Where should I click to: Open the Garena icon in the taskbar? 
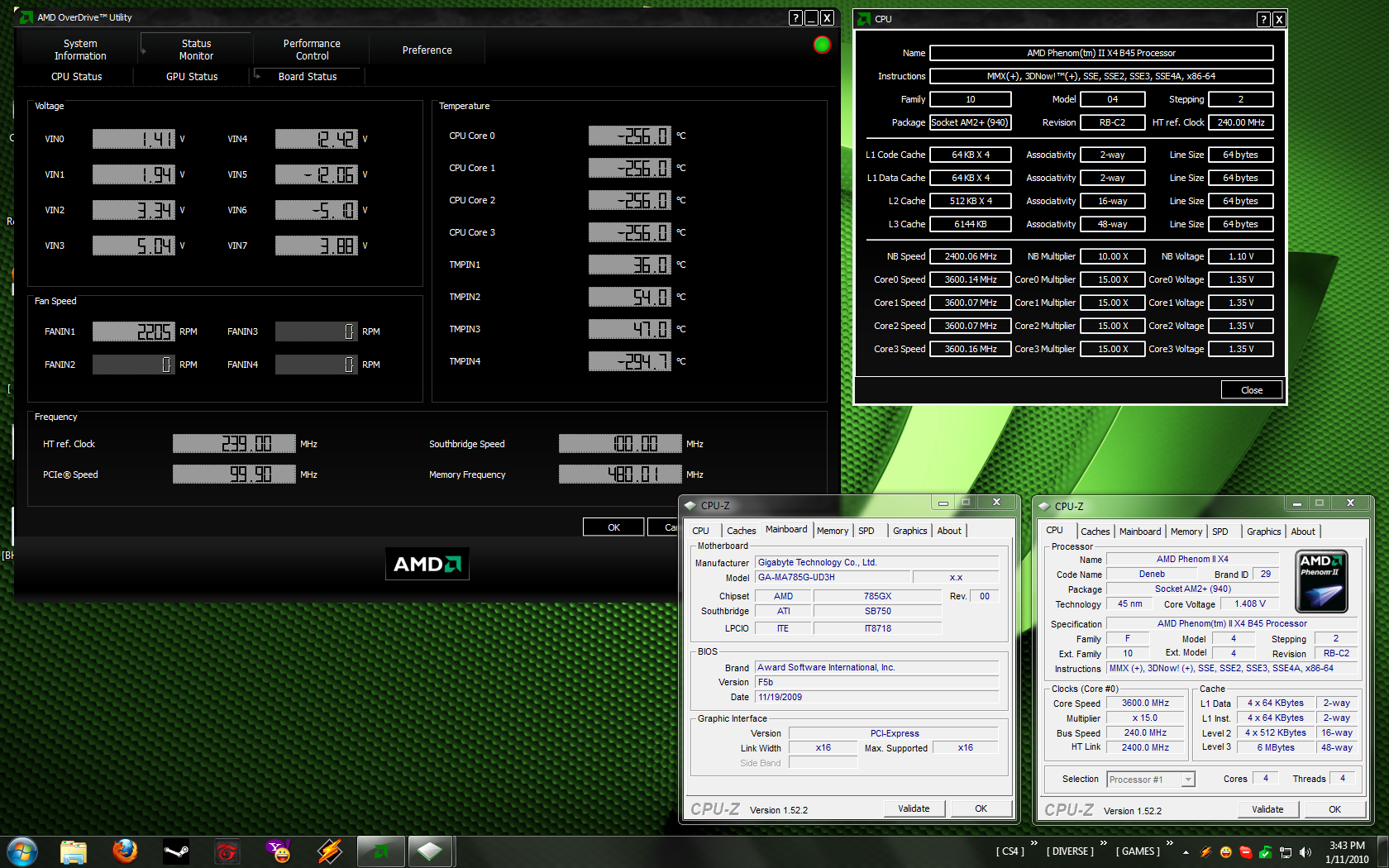[x=227, y=851]
